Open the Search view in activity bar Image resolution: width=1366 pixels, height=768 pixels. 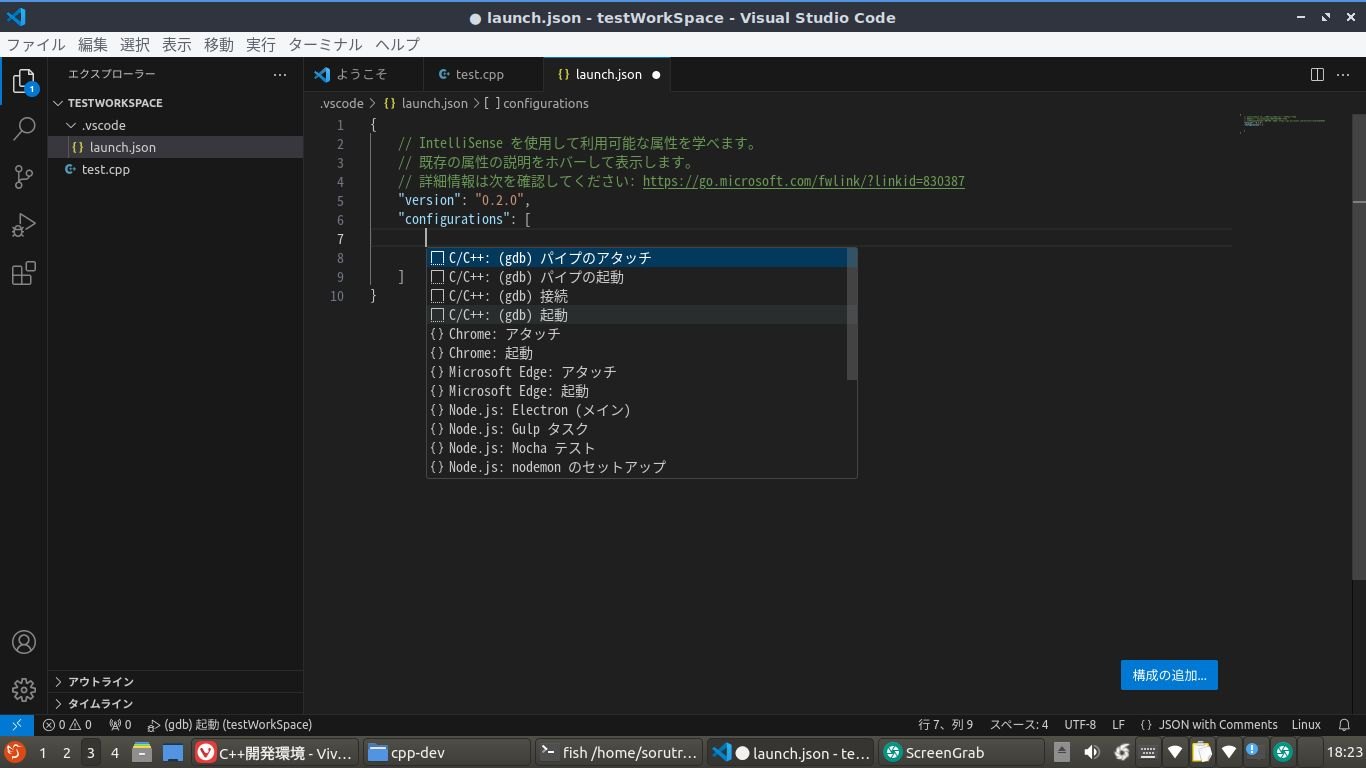tap(24, 129)
